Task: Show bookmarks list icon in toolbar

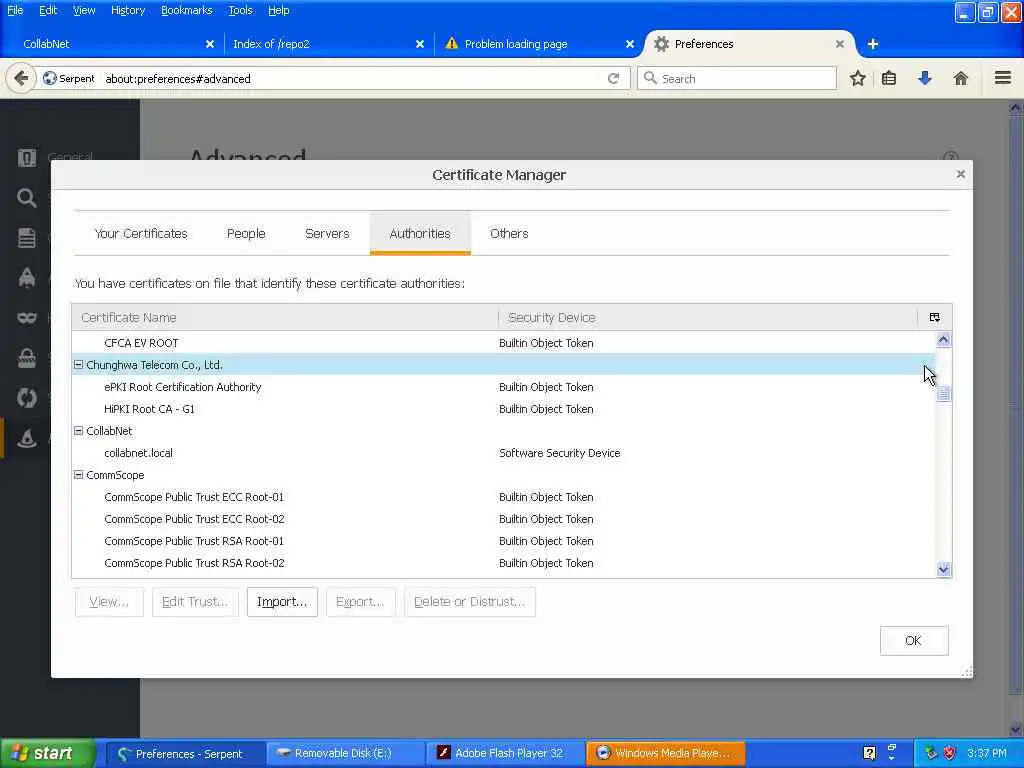Action: pos(889,78)
